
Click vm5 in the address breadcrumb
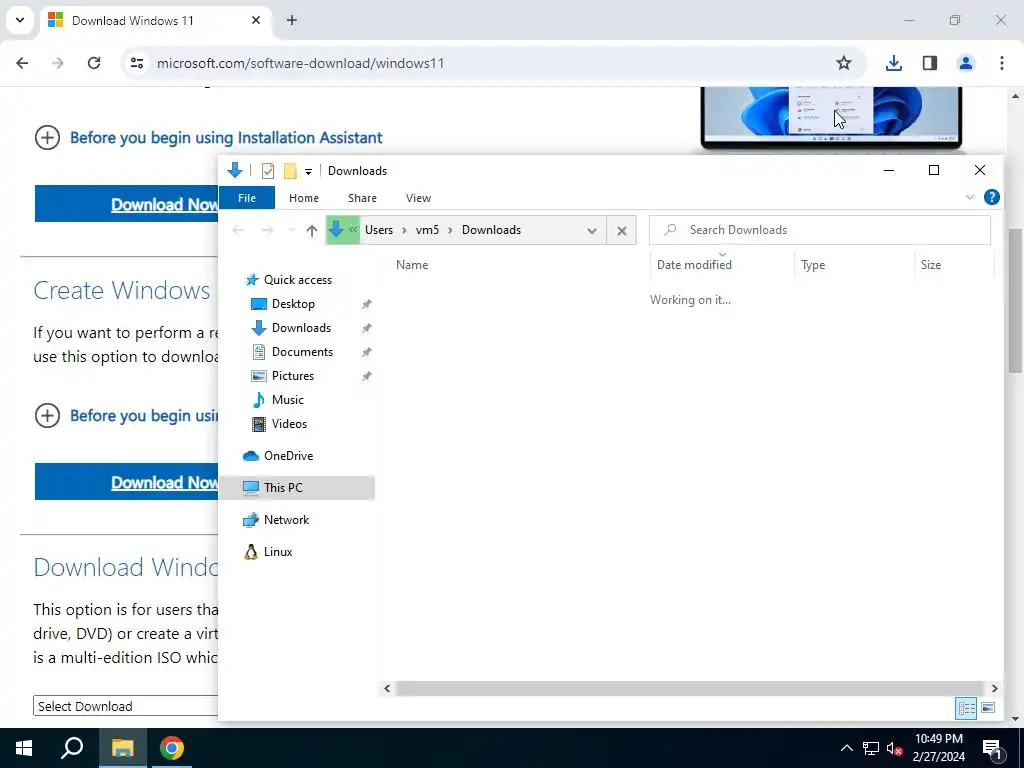coord(427,230)
